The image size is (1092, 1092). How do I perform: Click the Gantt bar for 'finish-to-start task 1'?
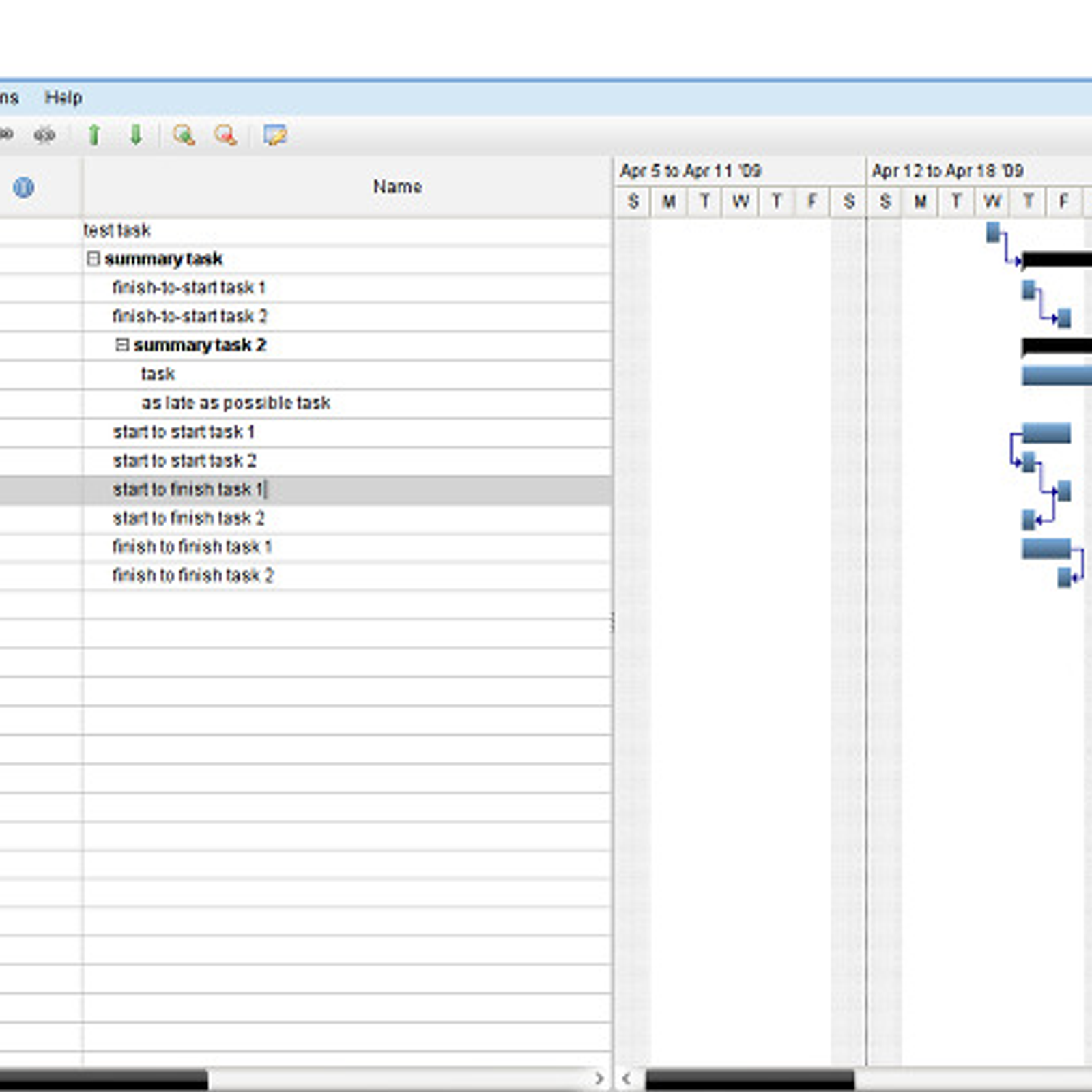[1029, 289]
